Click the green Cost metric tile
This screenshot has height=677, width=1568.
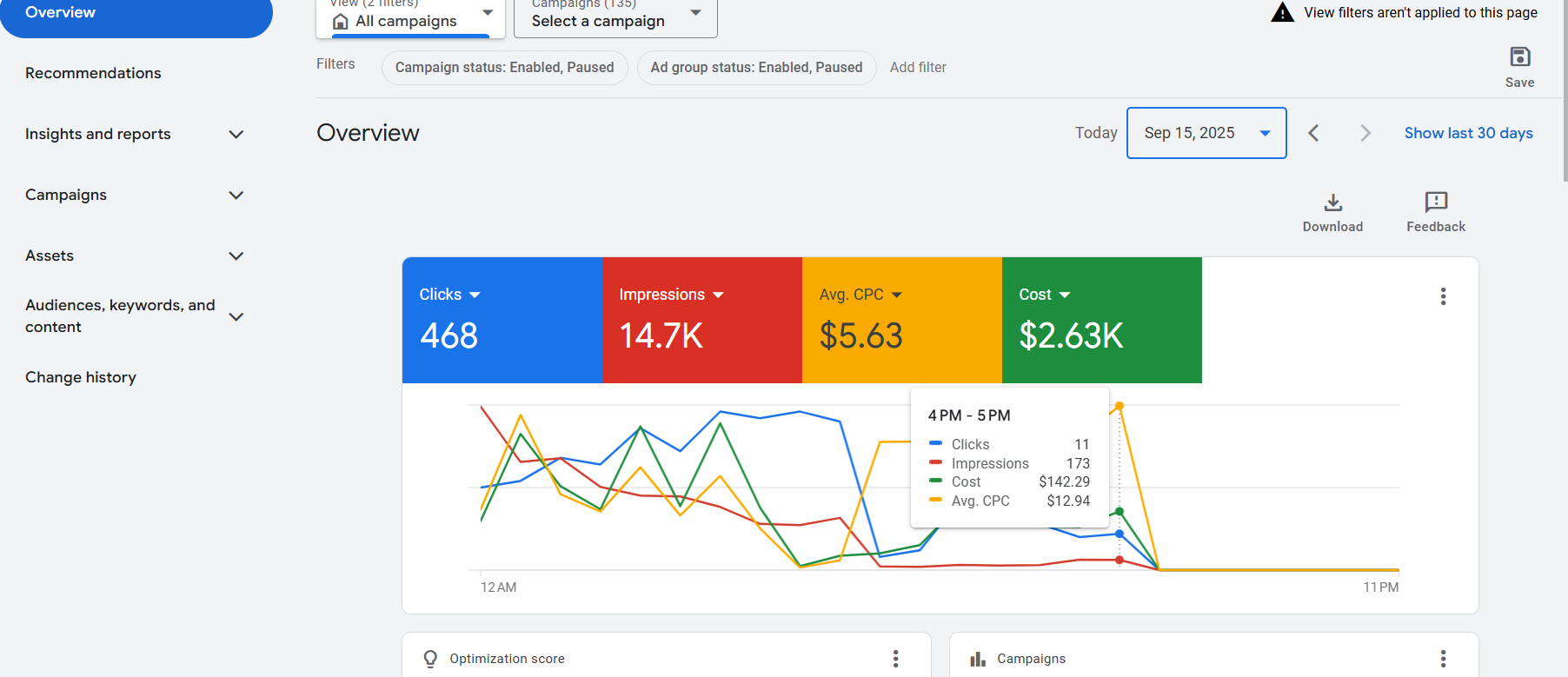[1102, 320]
